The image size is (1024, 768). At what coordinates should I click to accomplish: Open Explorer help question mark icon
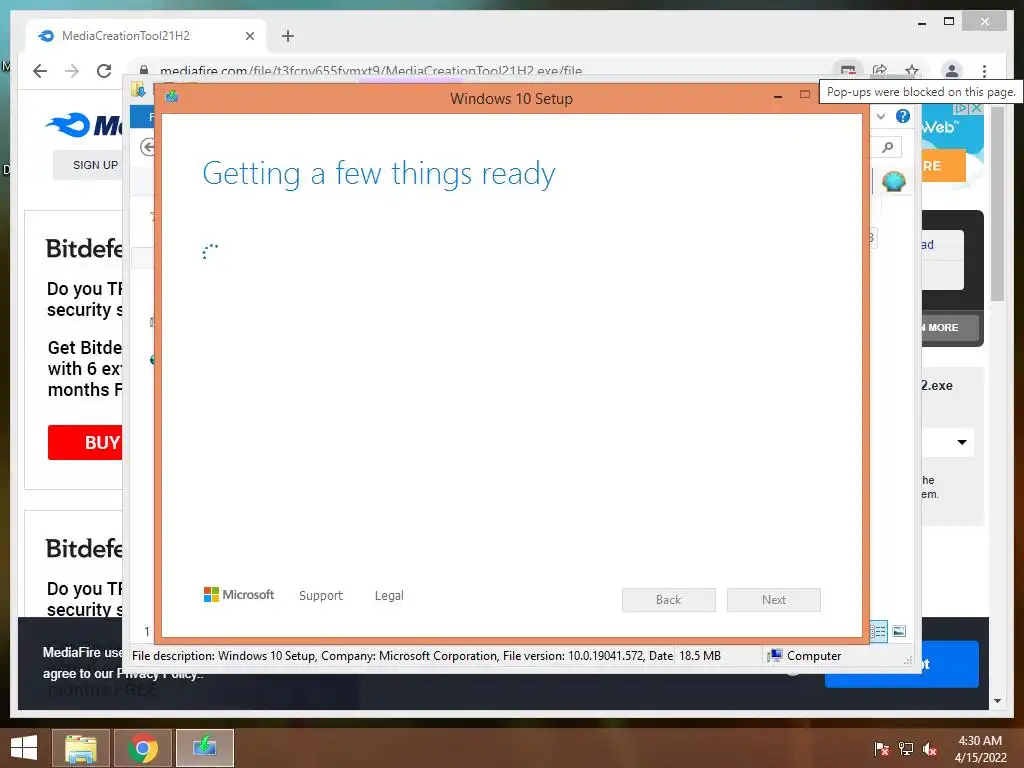903,116
